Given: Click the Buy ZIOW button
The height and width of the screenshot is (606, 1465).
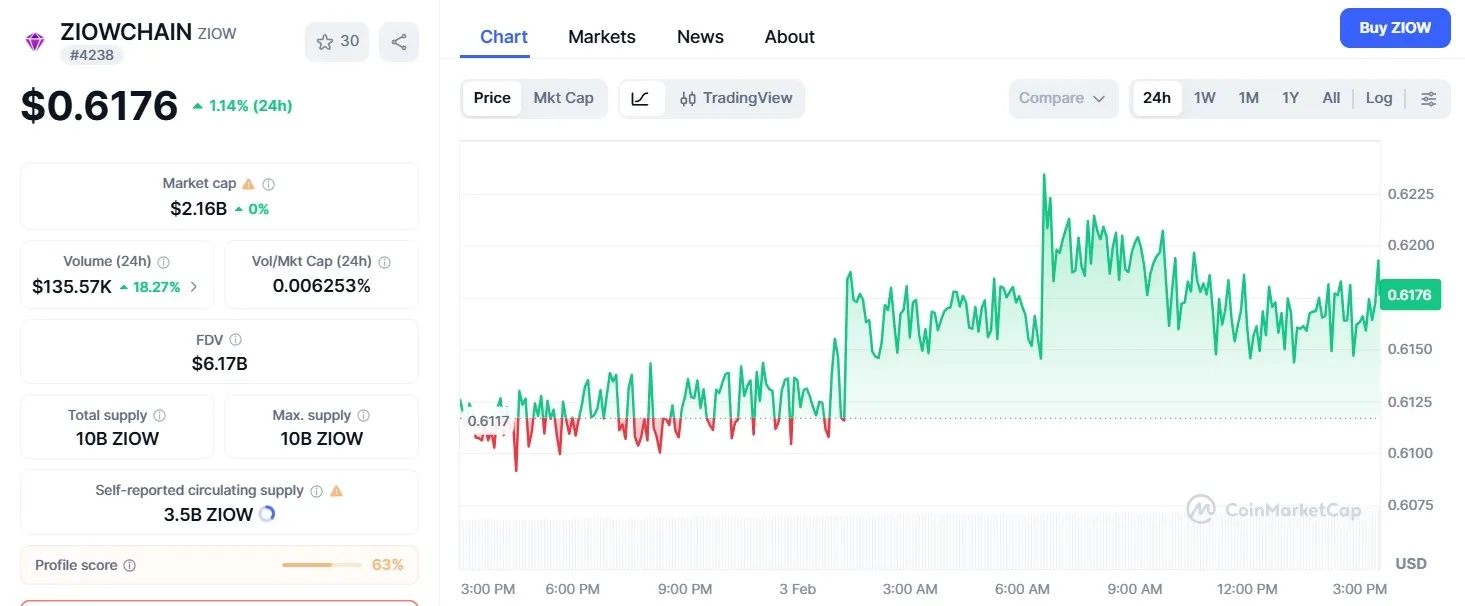Looking at the screenshot, I should coord(1394,28).
